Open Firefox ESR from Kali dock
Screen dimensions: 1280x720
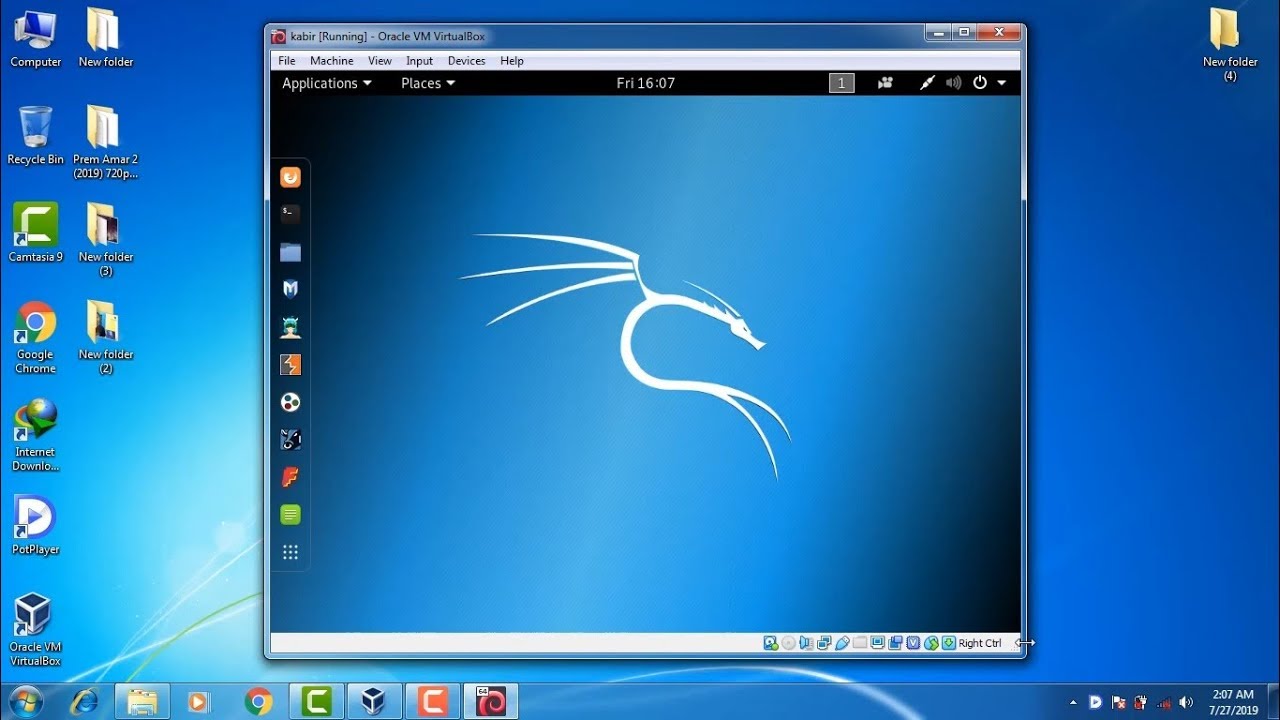pos(290,177)
